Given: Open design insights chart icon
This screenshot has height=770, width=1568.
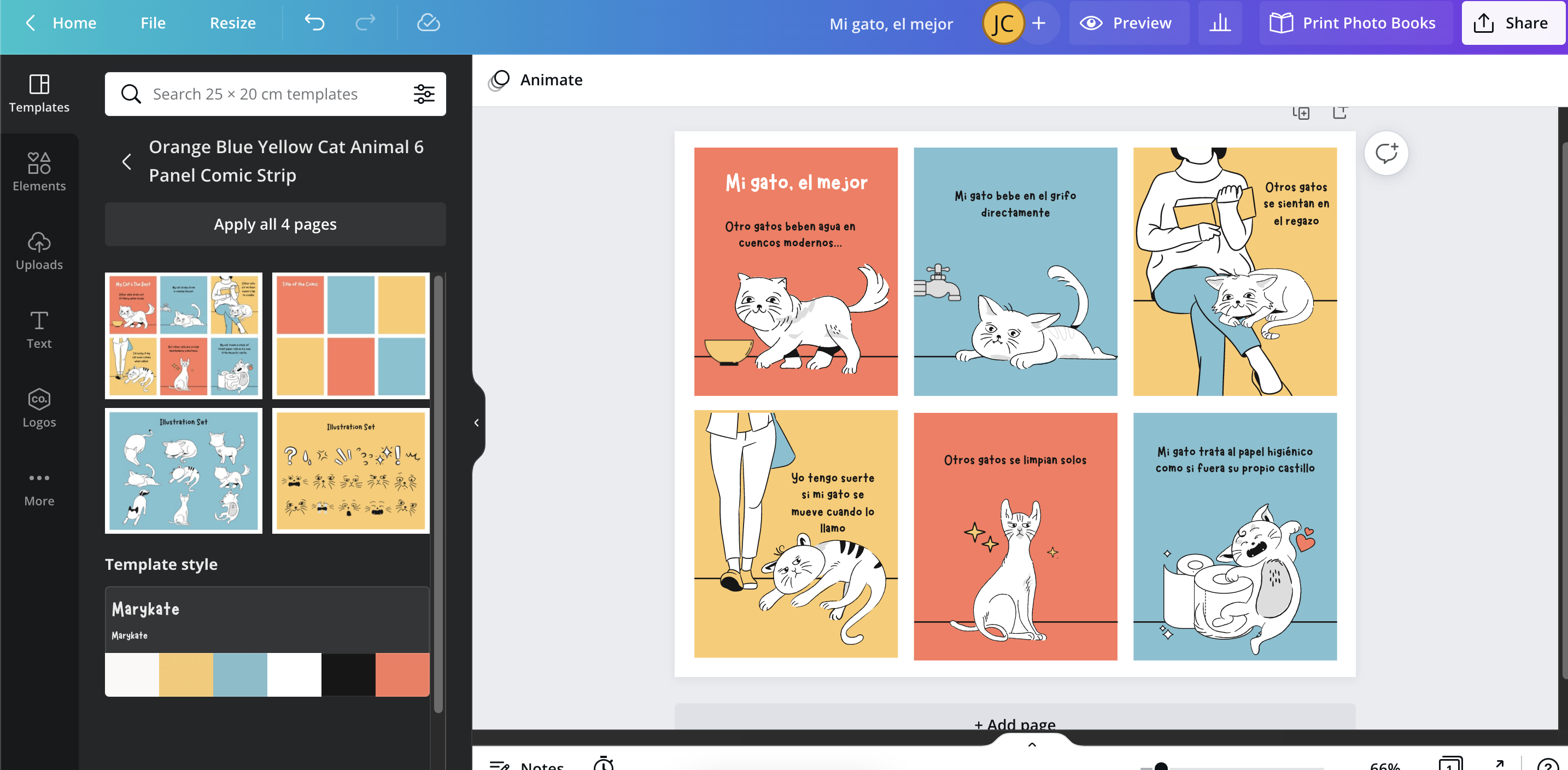Looking at the screenshot, I should 1220,22.
